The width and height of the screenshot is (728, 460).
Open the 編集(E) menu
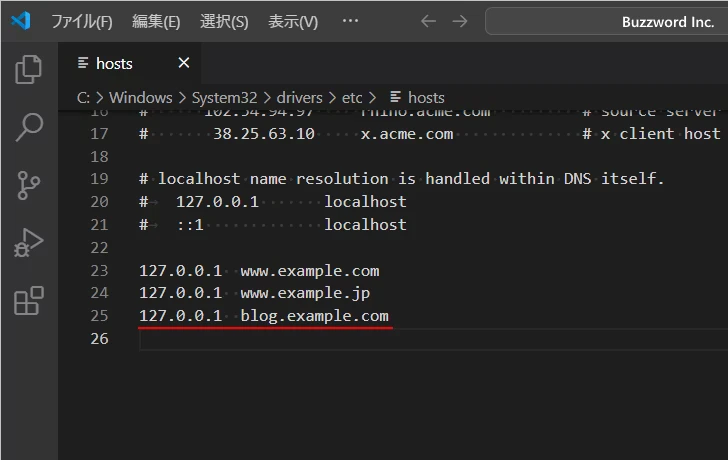point(156,21)
